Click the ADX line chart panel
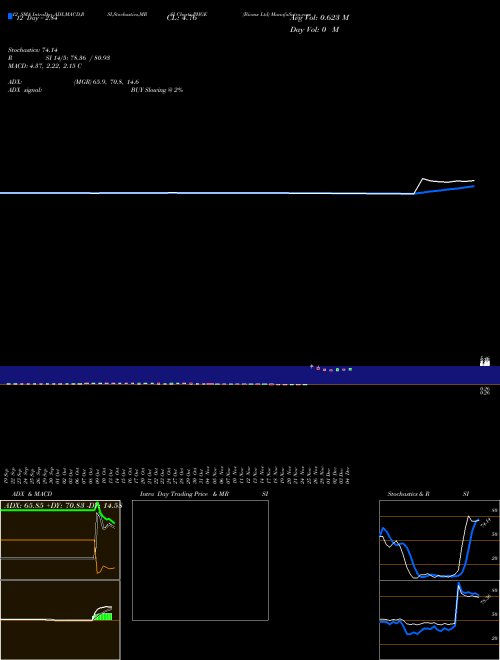Viewport: 500px width, 660px height. [60, 540]
